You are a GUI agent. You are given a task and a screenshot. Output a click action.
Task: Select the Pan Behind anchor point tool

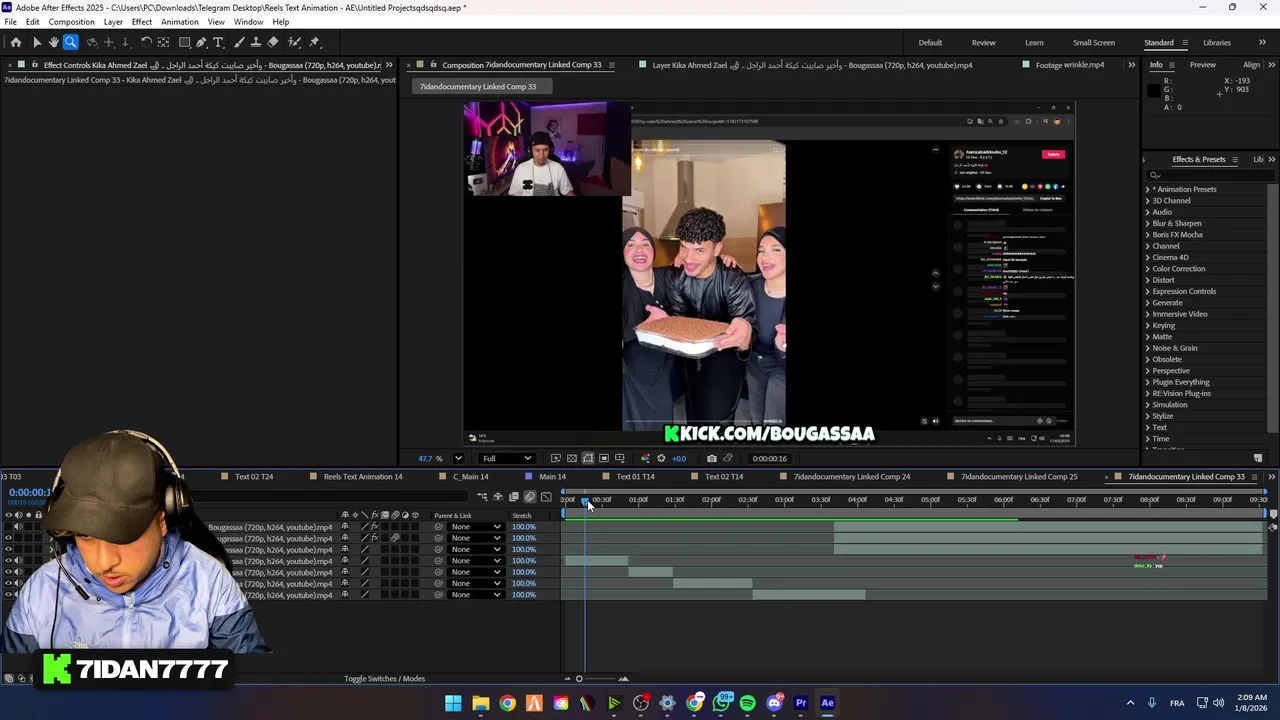[163, 42]
